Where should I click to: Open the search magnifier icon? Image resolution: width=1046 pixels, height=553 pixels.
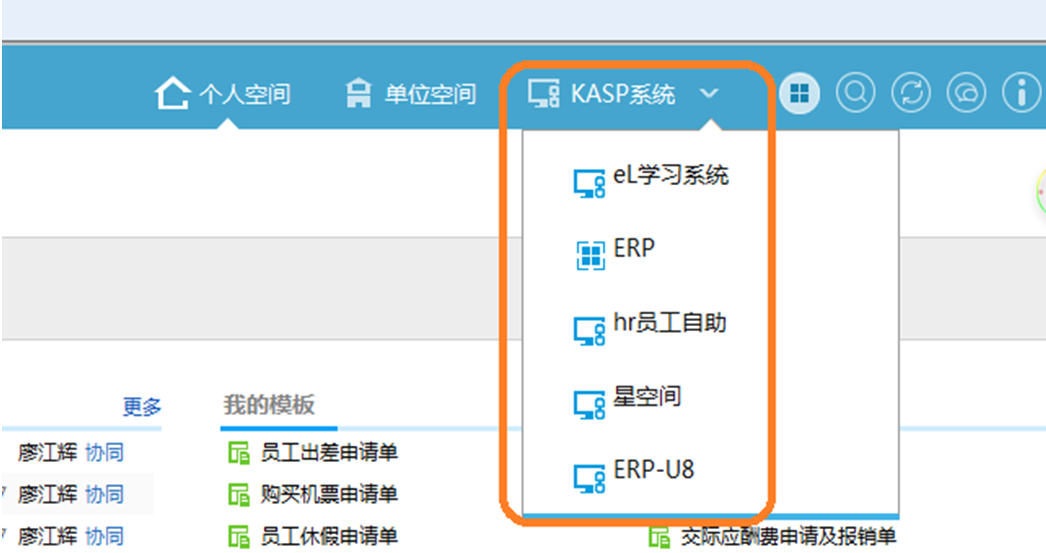point(855,94)
